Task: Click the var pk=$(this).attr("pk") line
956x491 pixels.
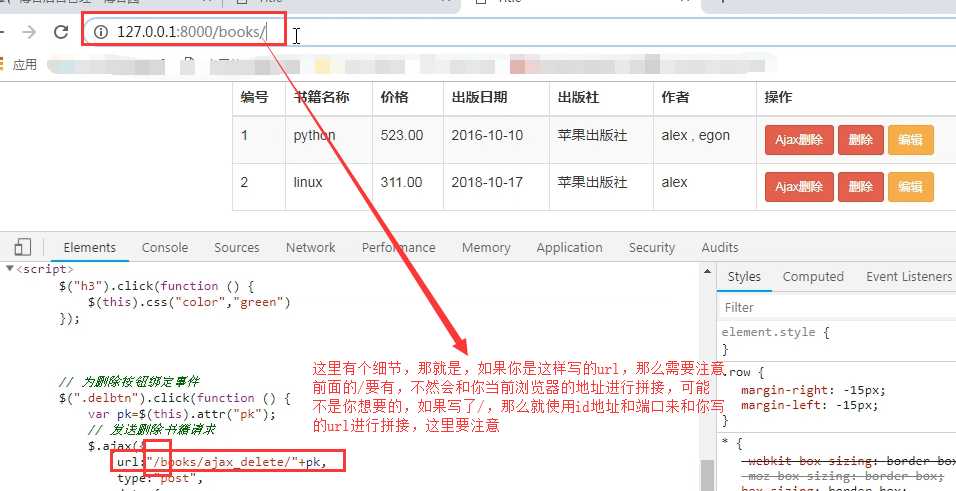Action: click(182, 414)
